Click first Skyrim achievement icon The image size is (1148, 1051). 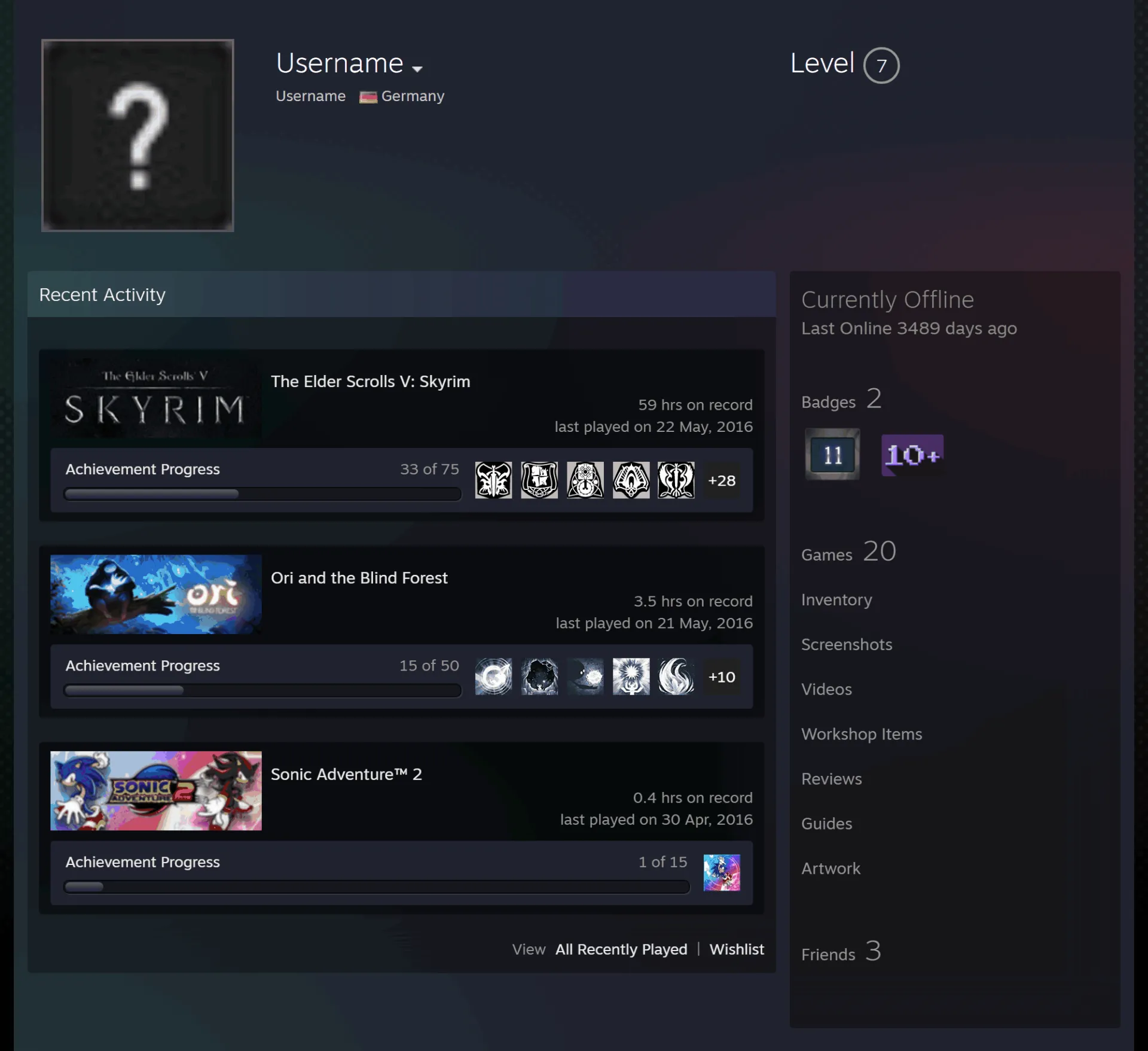point(493,480)
